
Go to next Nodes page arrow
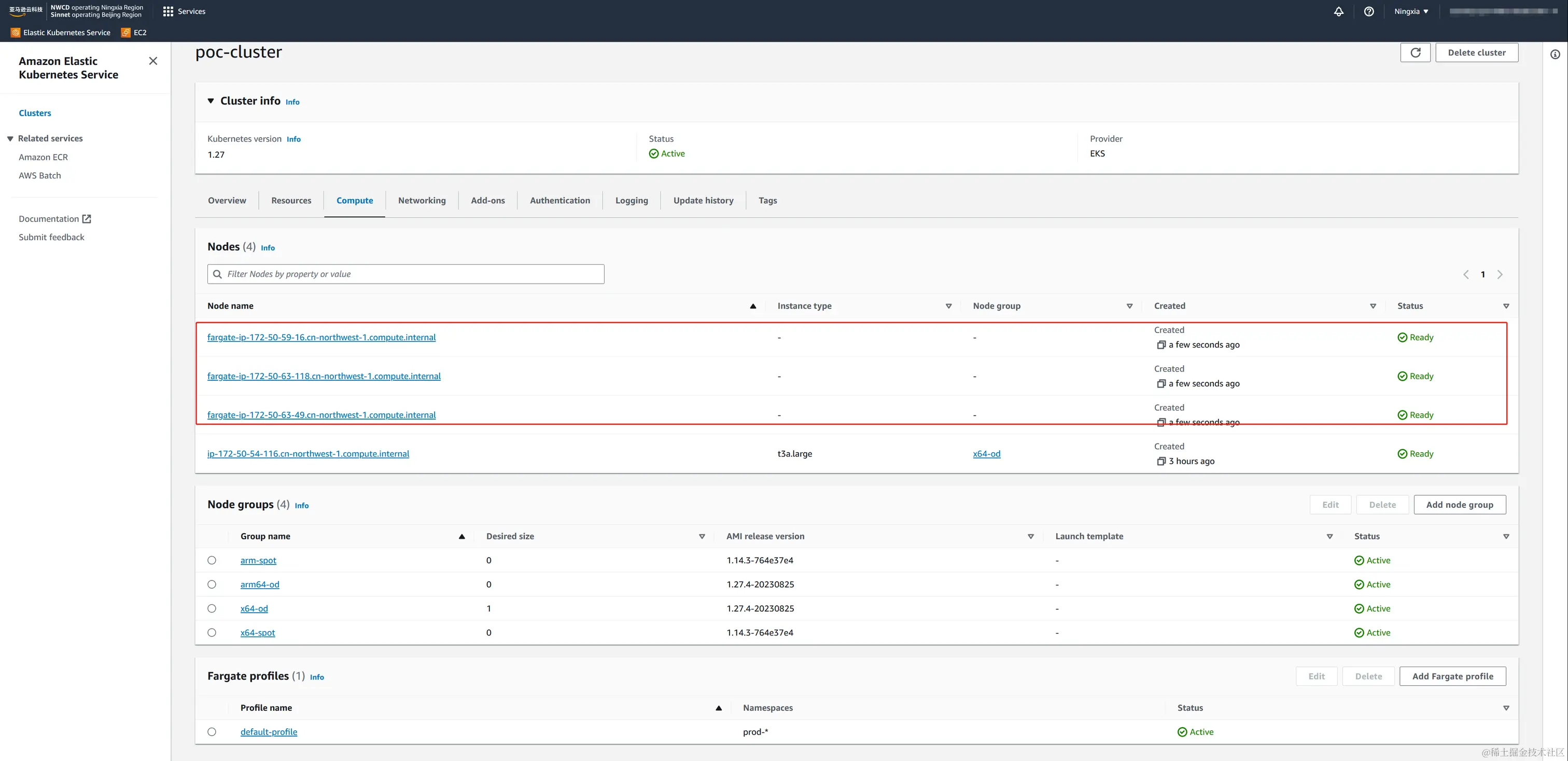[x=1501, y=274]
